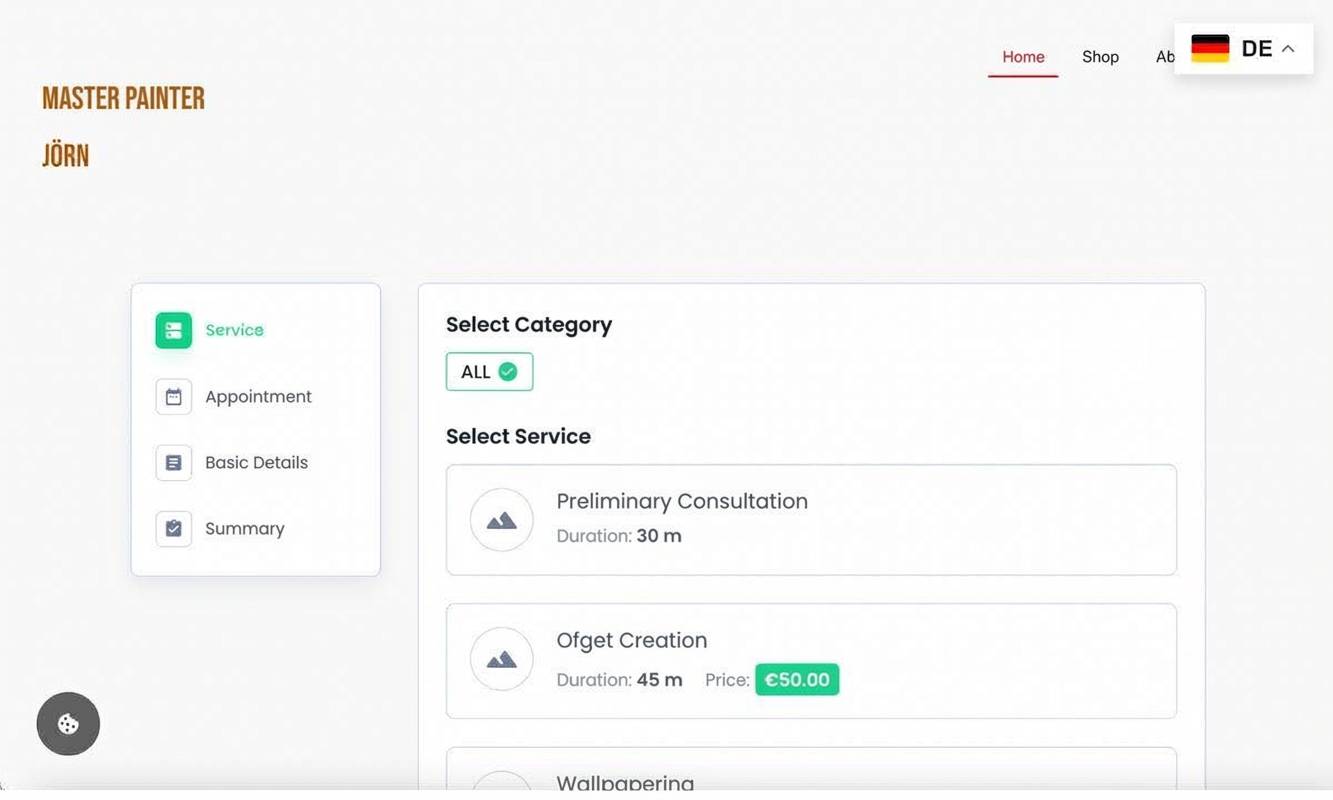Viewport: 1333px width, 800px height.
Task: Click the About menu item
Action: pyautogui.click(x=1165, y=56)
